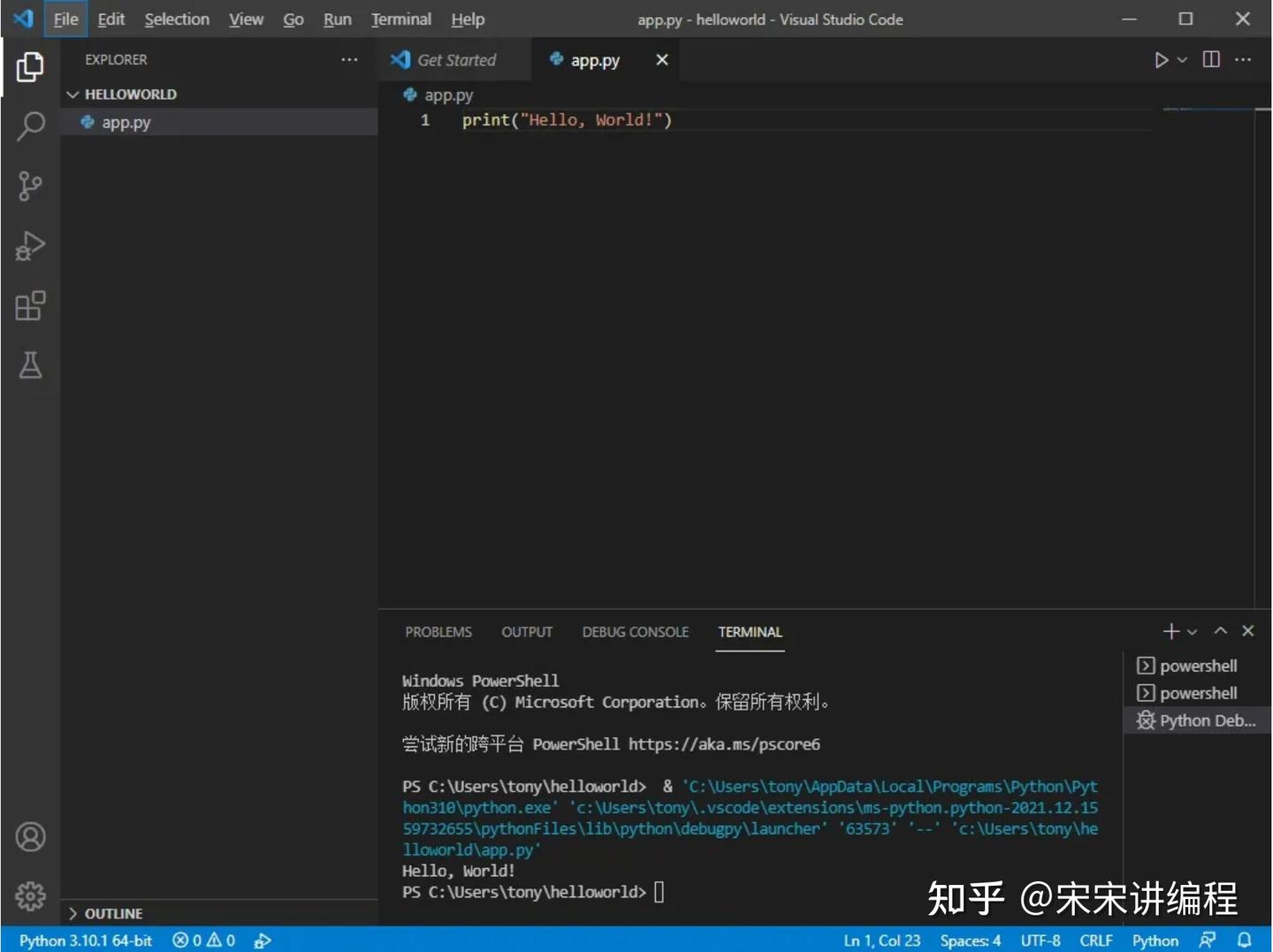Select Python 3.10.1 64-bit interpreter
The height and width of the screenshot is (952, 1273).
(86, 941)
